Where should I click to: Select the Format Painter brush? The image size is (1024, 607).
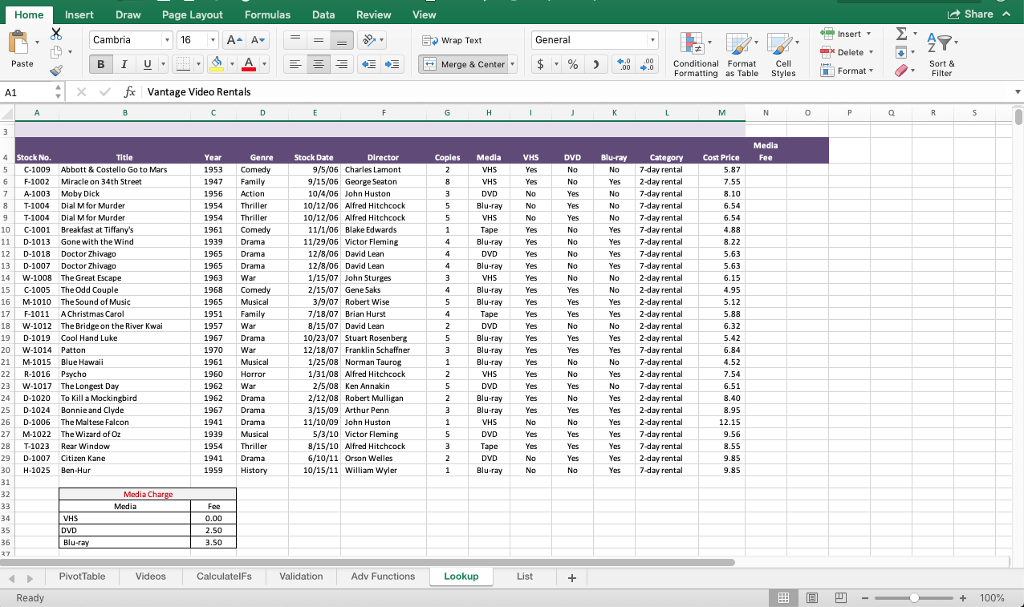(x=56, y=70)
